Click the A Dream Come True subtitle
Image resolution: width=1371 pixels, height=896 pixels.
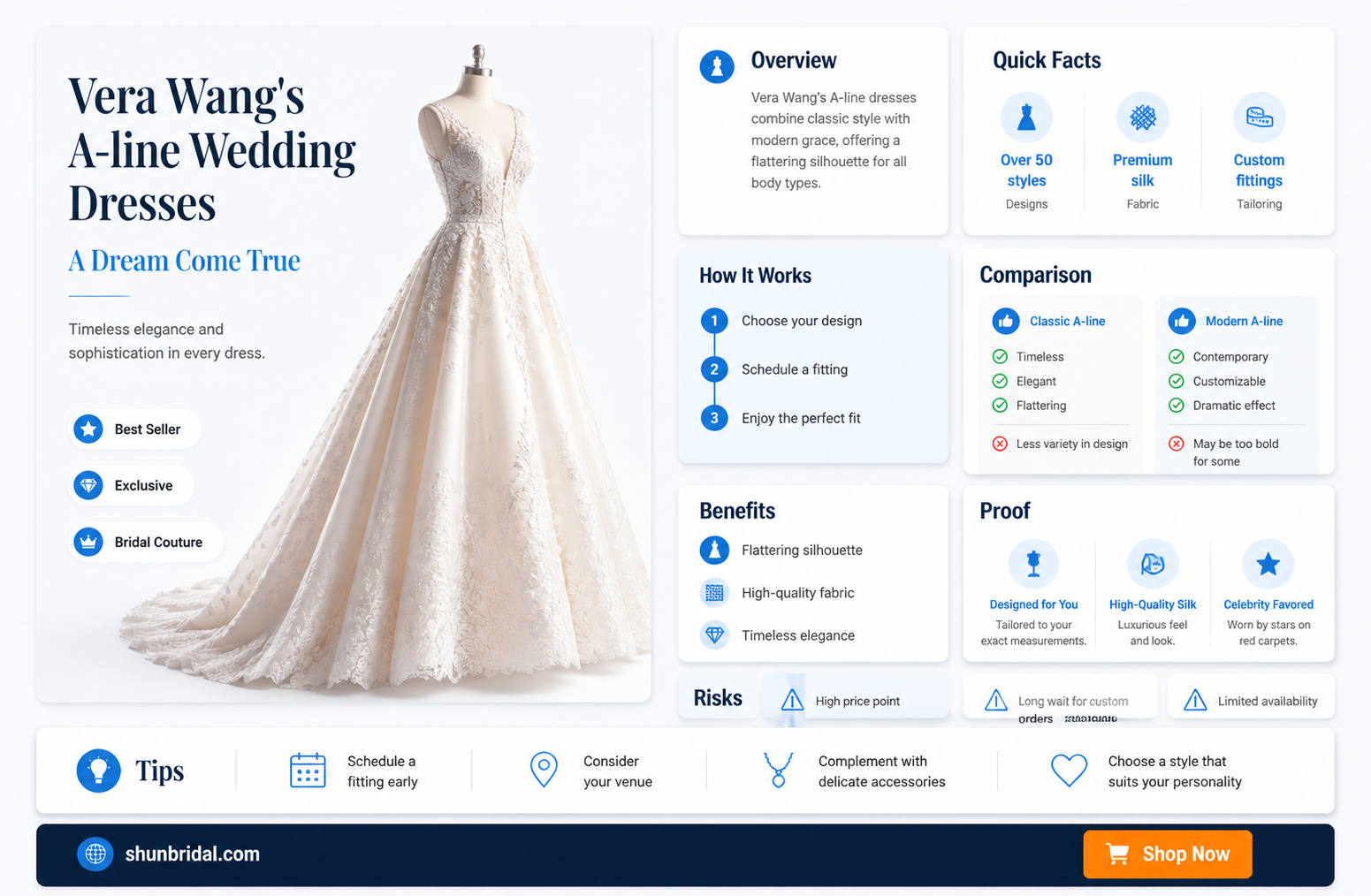pyautogui.click(x=185, y=261)
